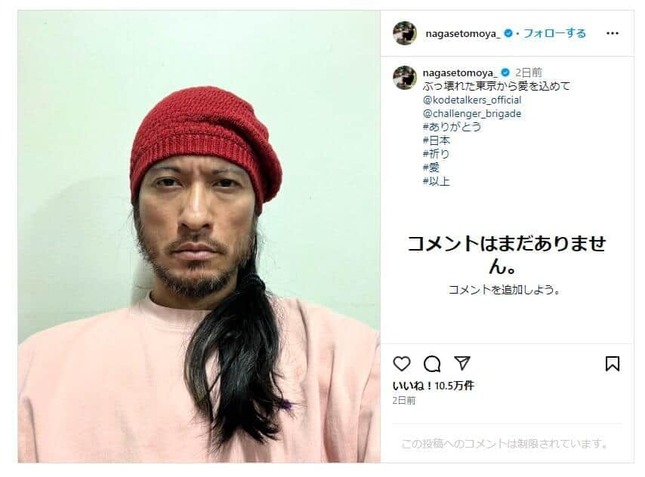Open the @challenger_brigade mention
The height and width of the screenshot is (477, 645).
pyautogui.click(x=472, y=113)
